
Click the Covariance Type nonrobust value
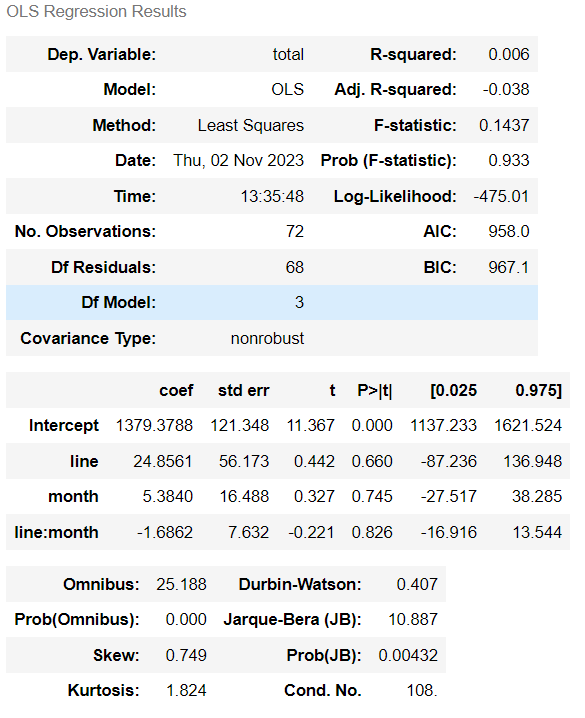point(267,338)
